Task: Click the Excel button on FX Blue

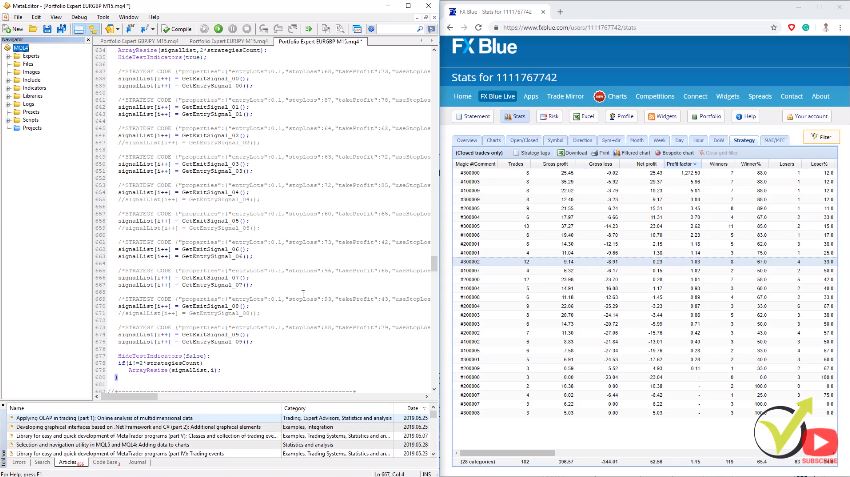Action: click(584, 116)
